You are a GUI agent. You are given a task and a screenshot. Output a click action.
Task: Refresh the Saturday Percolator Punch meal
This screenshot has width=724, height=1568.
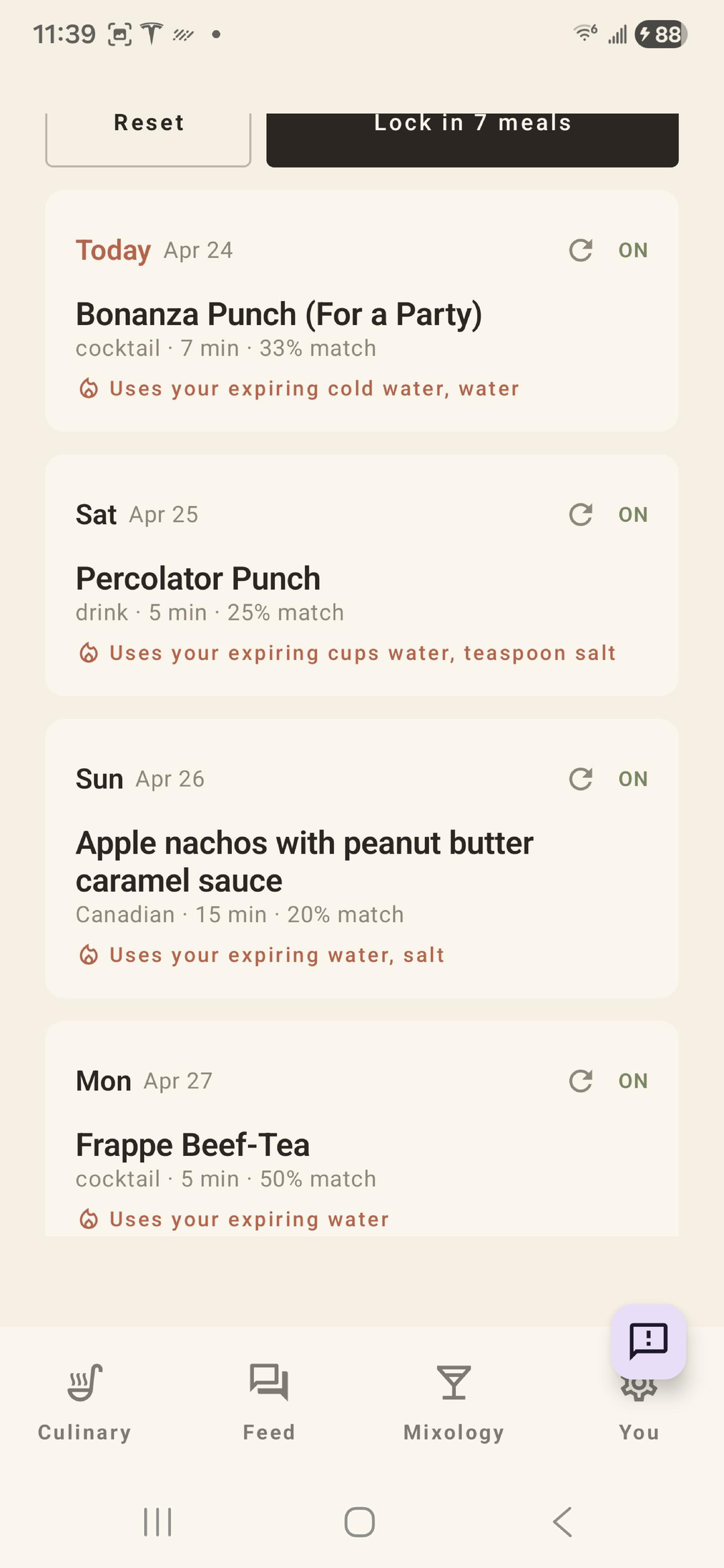[581, 515]
